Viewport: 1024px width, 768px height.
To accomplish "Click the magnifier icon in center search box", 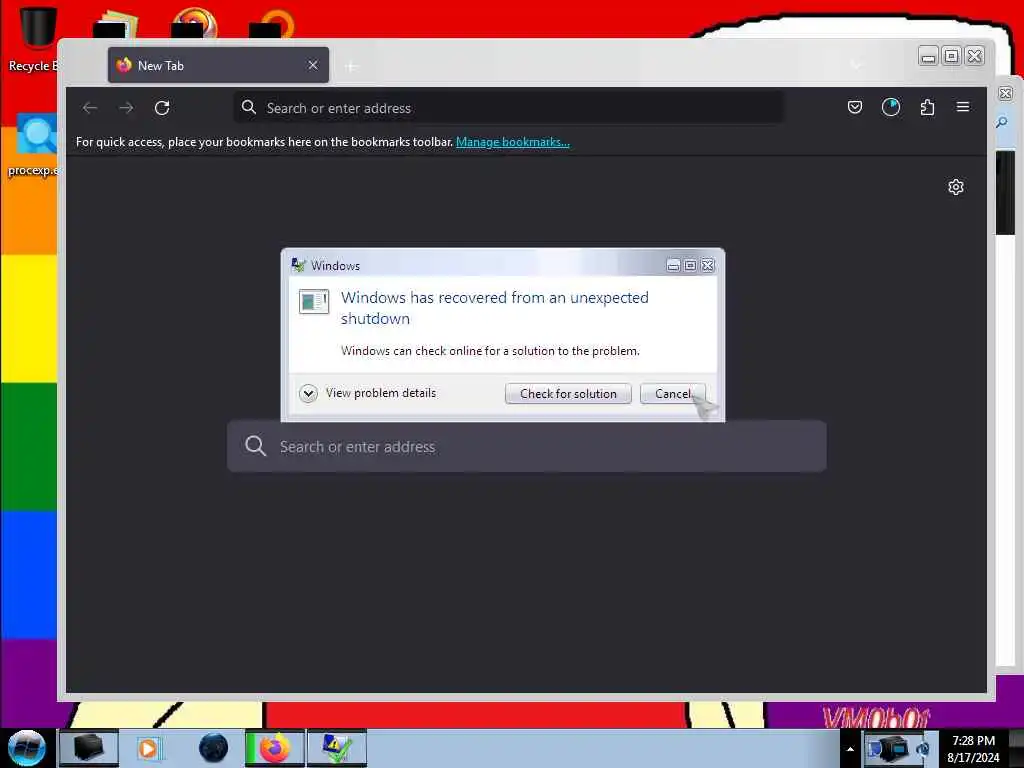I will tap(255, 446).
